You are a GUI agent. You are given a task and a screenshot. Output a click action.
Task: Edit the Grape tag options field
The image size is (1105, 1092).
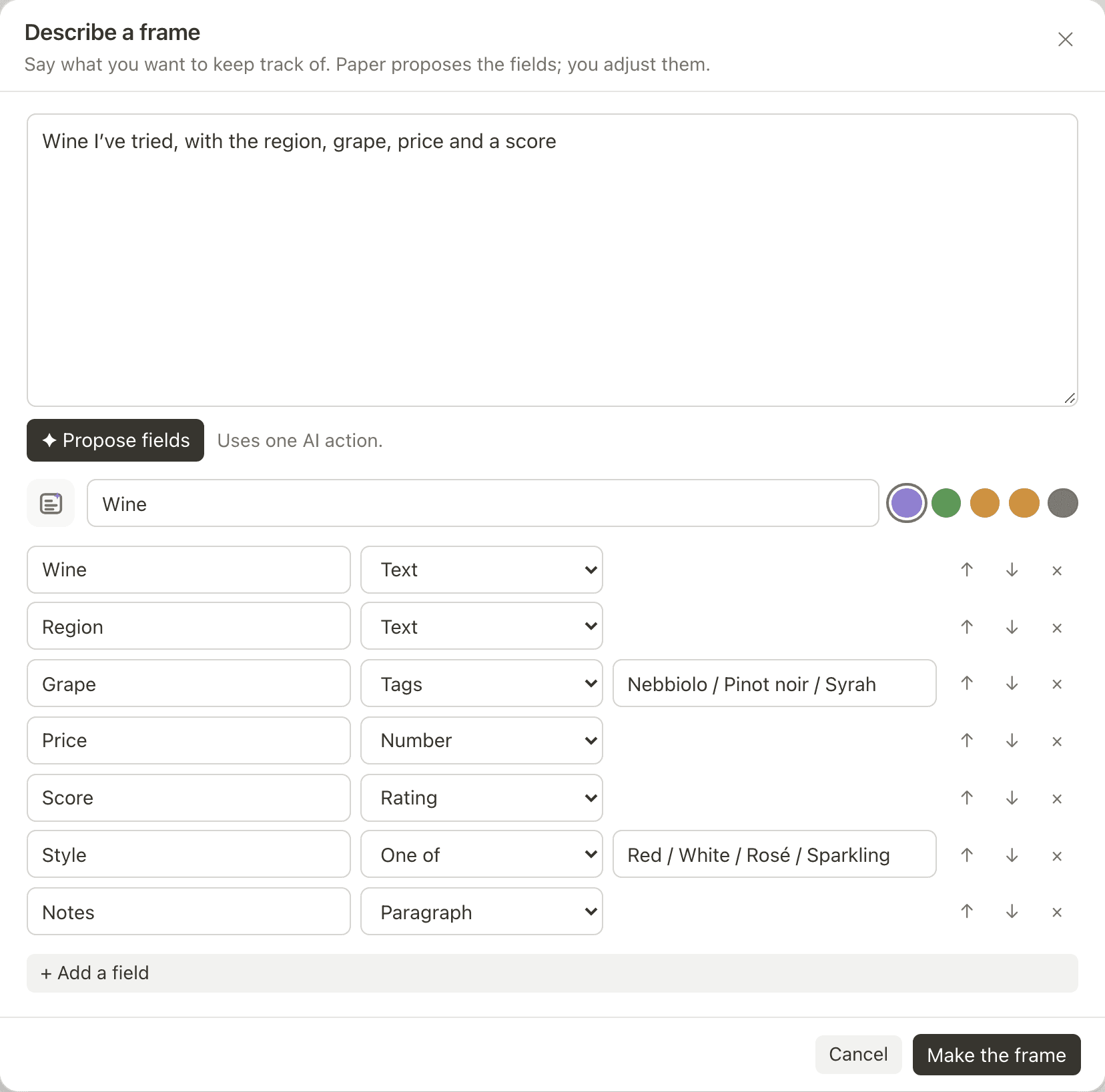(x=775, y=683)
